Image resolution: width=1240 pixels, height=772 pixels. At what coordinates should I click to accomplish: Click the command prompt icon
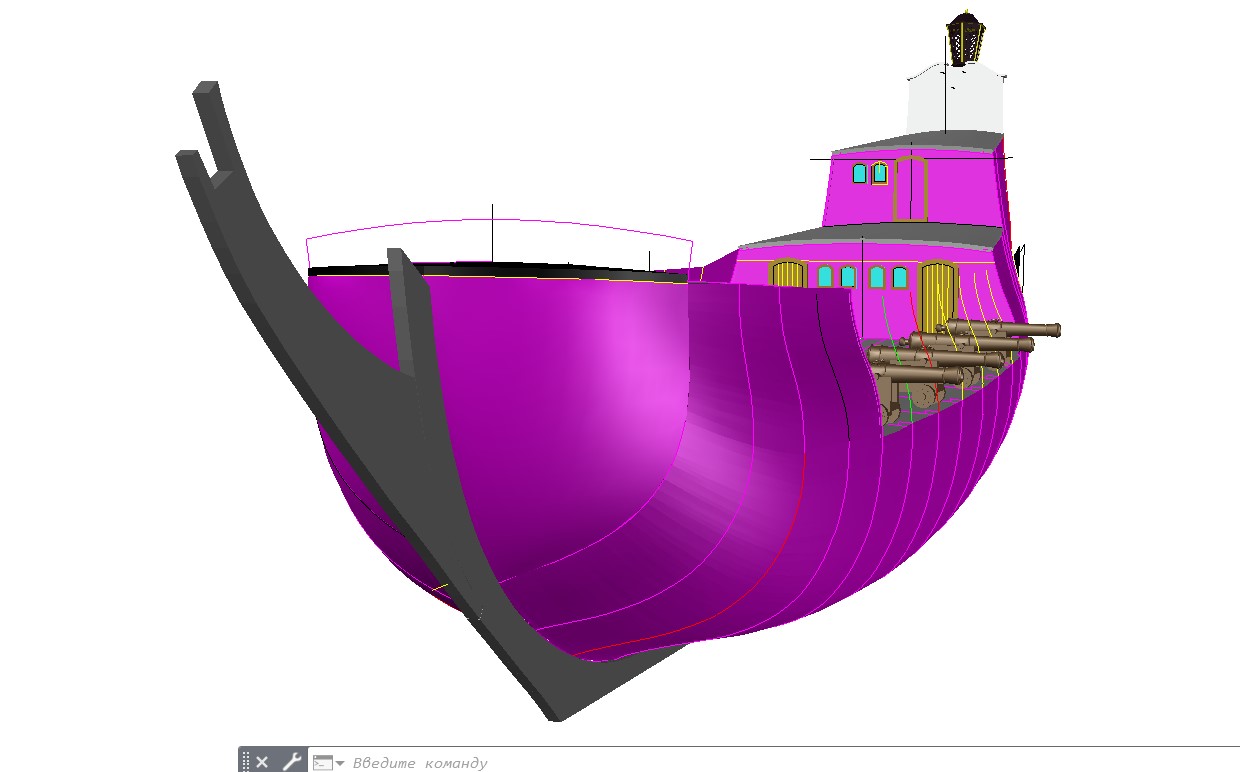point(322,762)
